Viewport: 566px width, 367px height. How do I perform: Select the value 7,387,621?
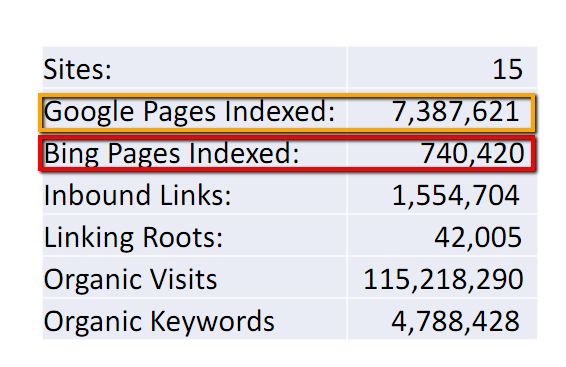tap(456, 112)
